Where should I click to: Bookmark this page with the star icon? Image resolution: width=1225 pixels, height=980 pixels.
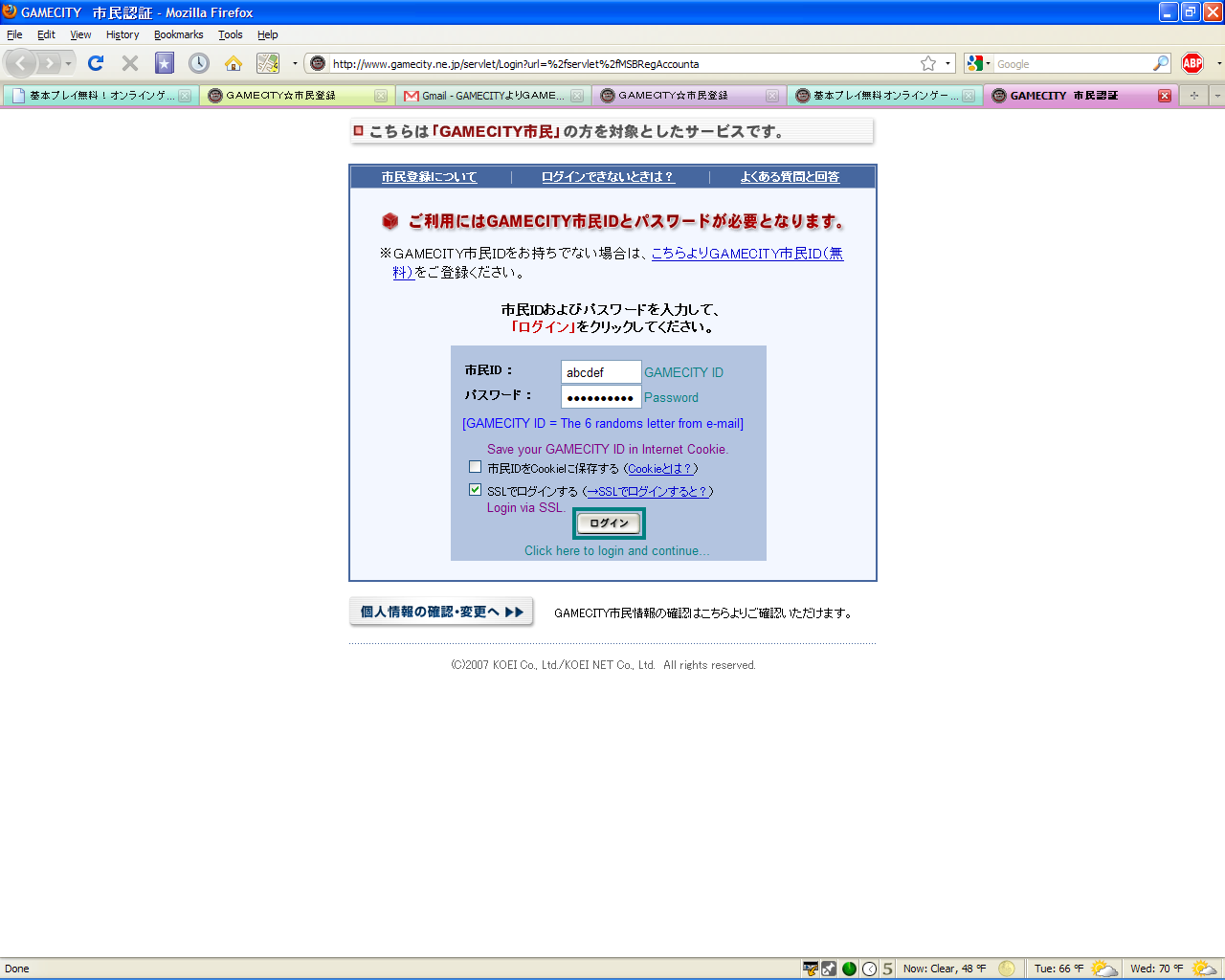coord(927,63)
